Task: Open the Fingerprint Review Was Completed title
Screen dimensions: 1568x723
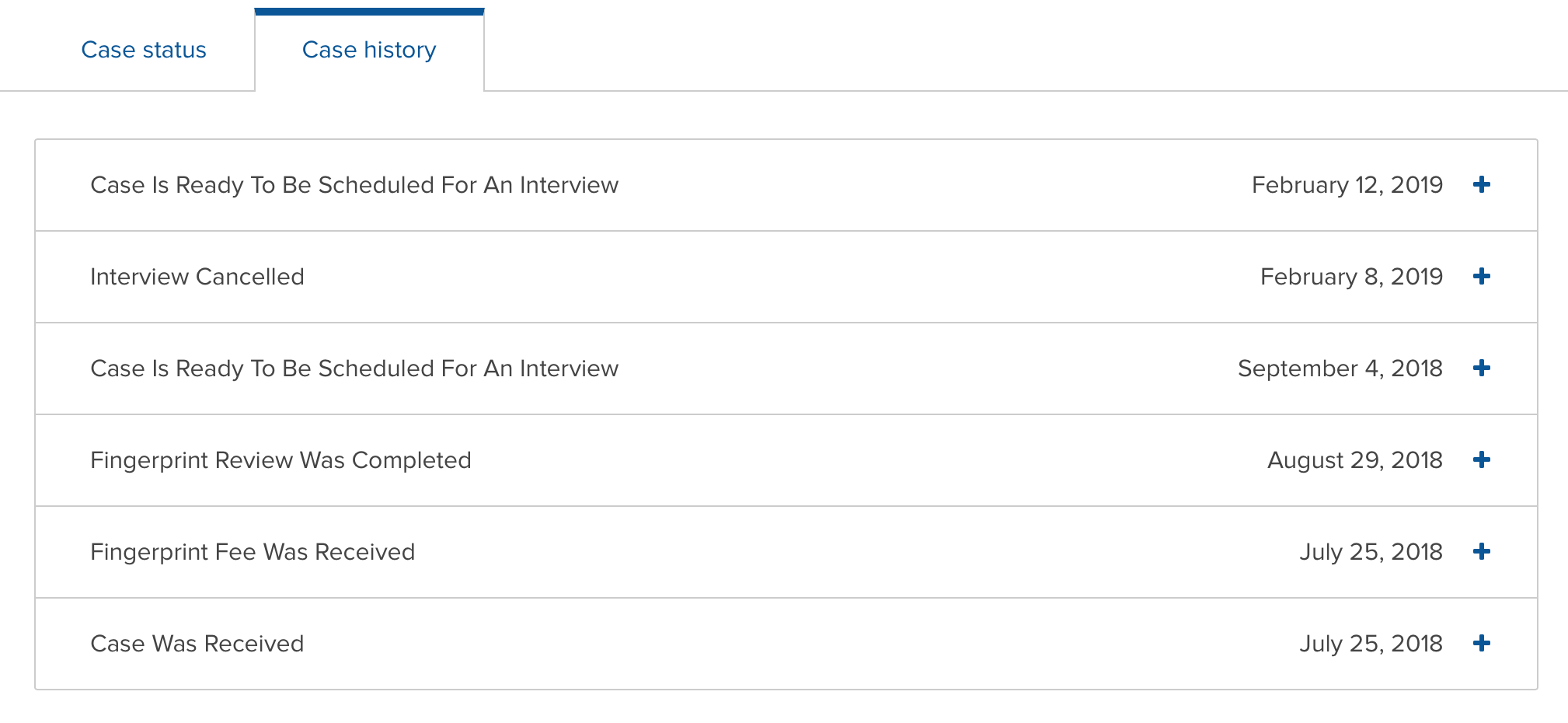Action: (x=280, y=460)
